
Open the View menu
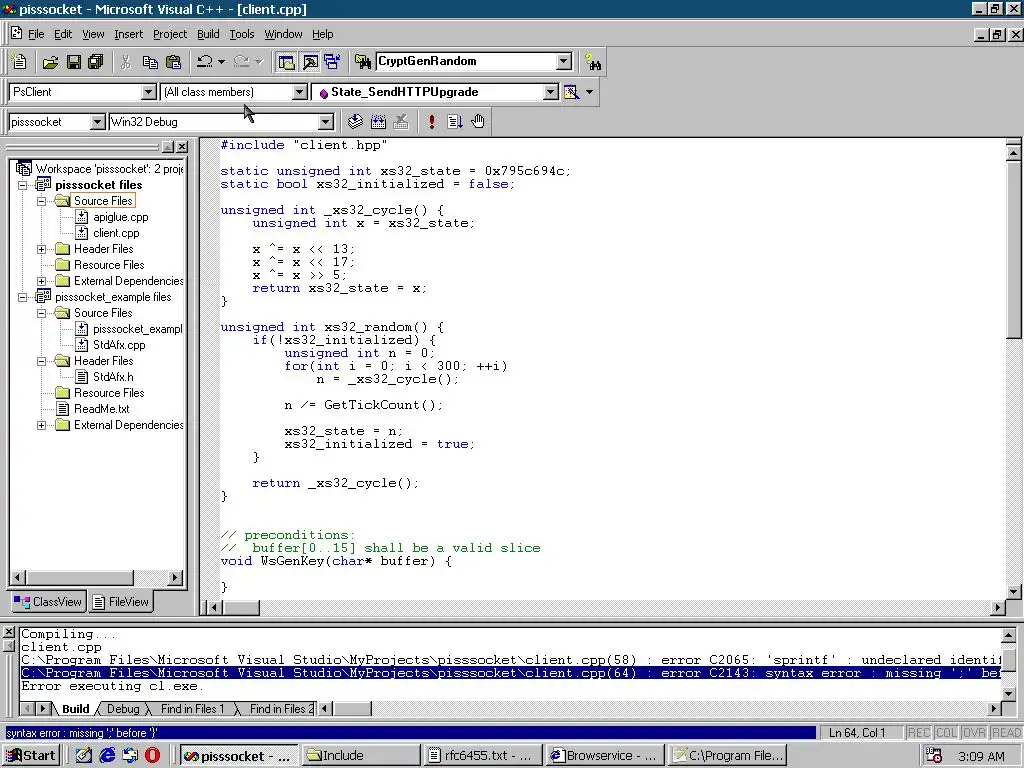click(x=93, y=34)
